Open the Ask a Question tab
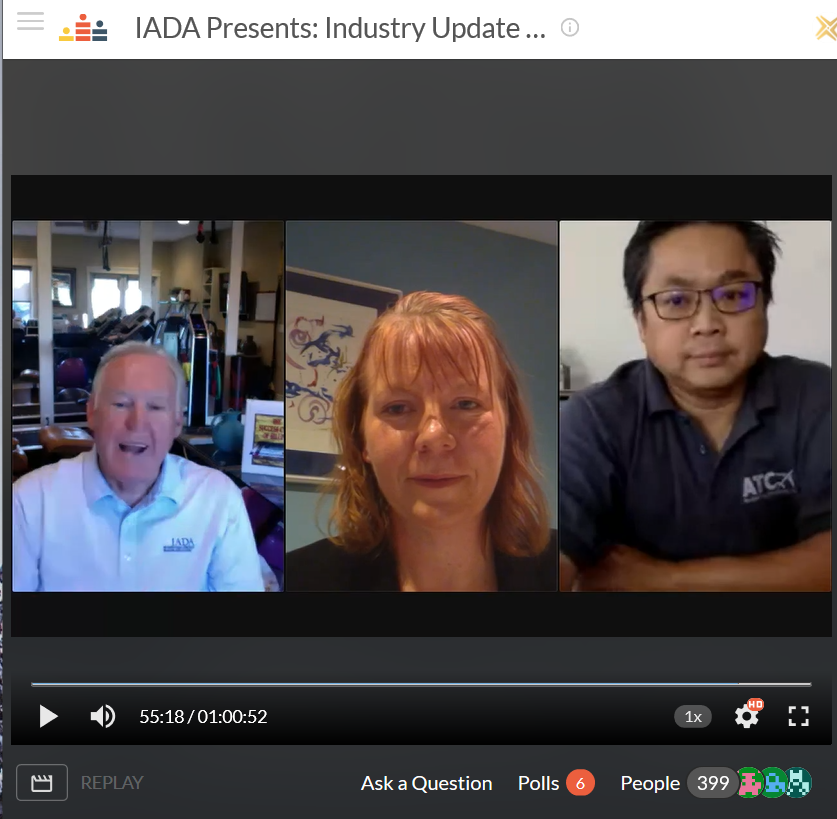This screenshot has width=837, height=819. point(426,783)
